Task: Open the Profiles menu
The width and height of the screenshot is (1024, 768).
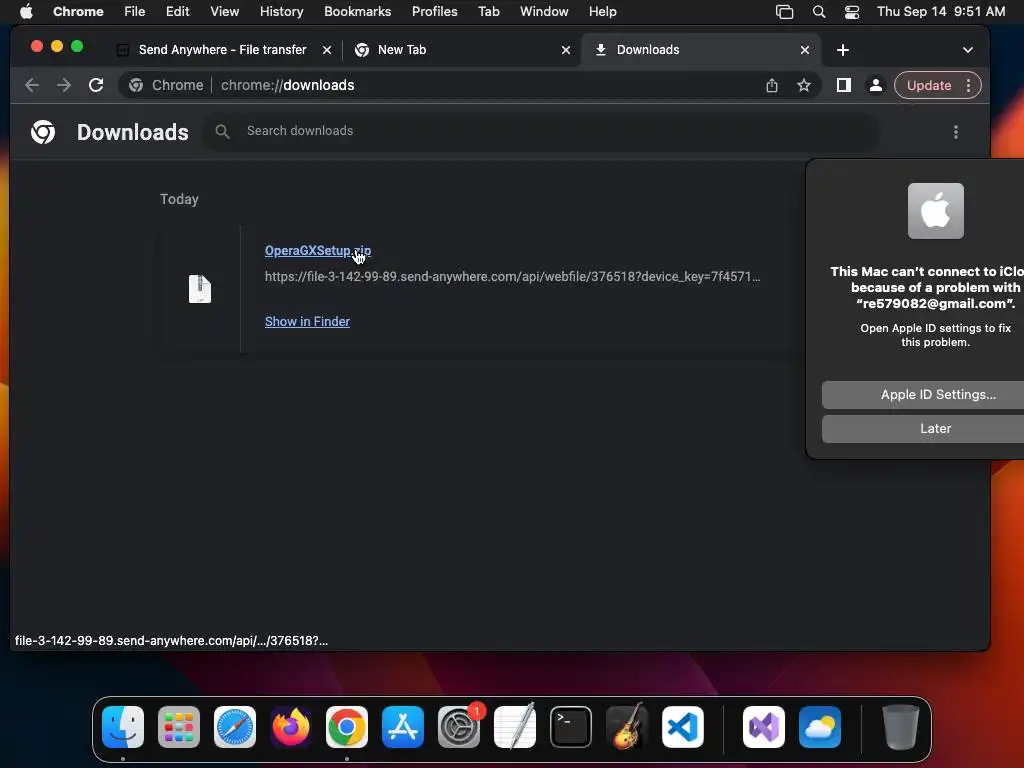Action: [434, 12]
